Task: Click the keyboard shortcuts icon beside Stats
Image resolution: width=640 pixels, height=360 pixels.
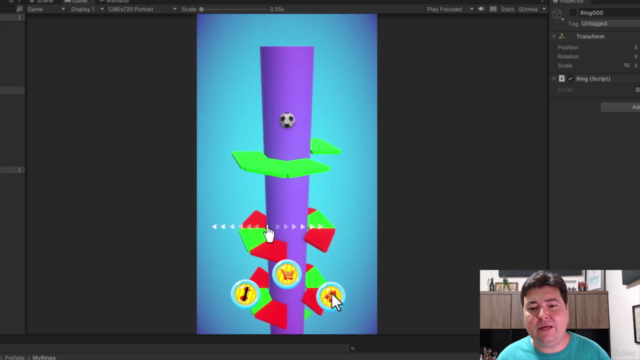Action: click(493, 9)
